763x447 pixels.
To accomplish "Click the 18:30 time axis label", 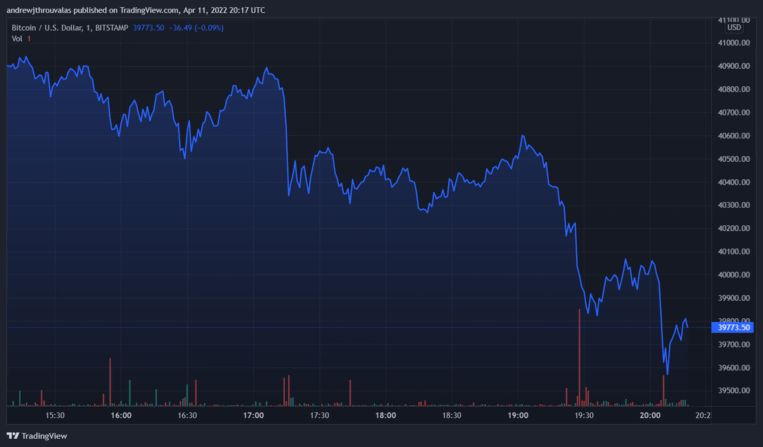I will pyautogui.click(x=452, y=414).
